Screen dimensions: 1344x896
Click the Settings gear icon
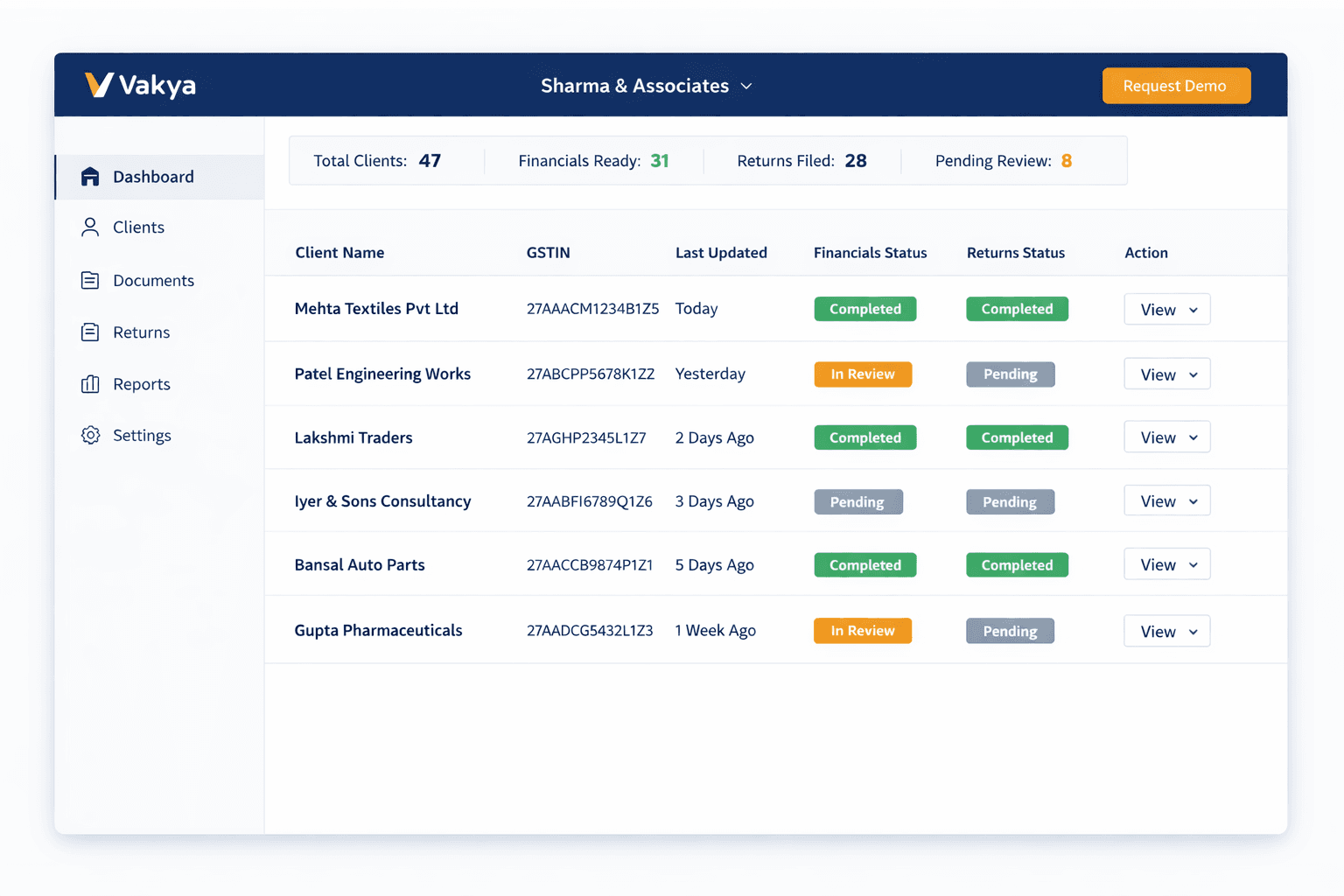pos(89,435)
